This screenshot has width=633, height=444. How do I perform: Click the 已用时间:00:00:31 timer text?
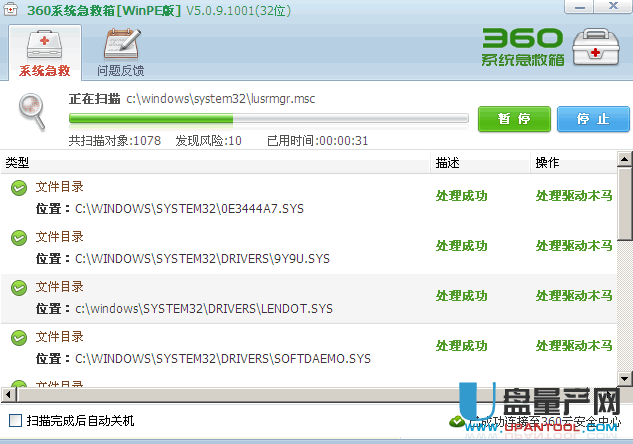click(x=318, y=140)
